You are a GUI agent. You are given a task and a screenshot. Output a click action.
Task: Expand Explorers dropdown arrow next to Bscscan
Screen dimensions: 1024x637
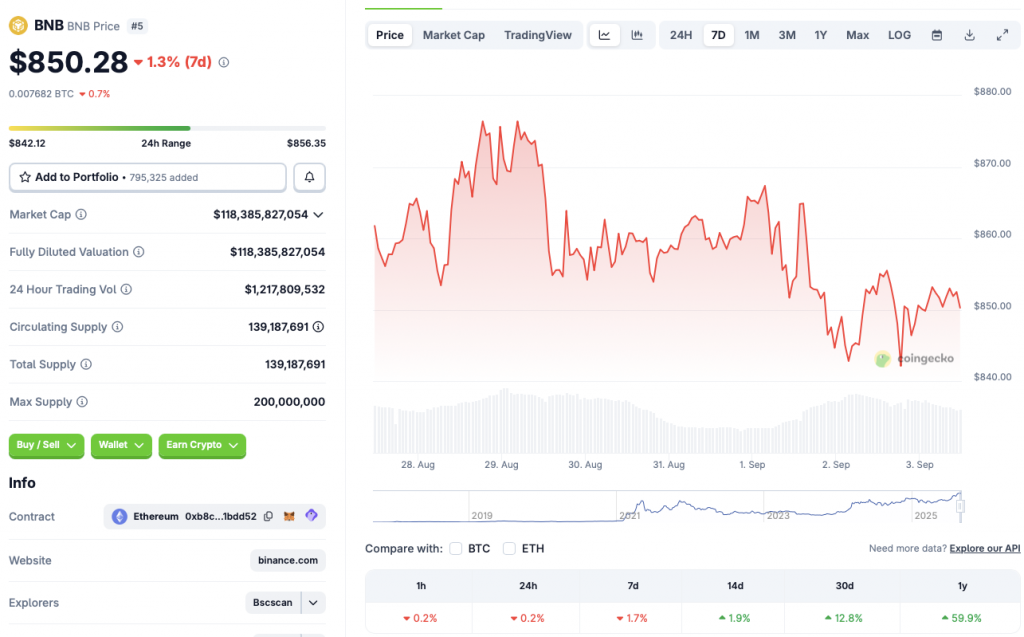[313, 602]
